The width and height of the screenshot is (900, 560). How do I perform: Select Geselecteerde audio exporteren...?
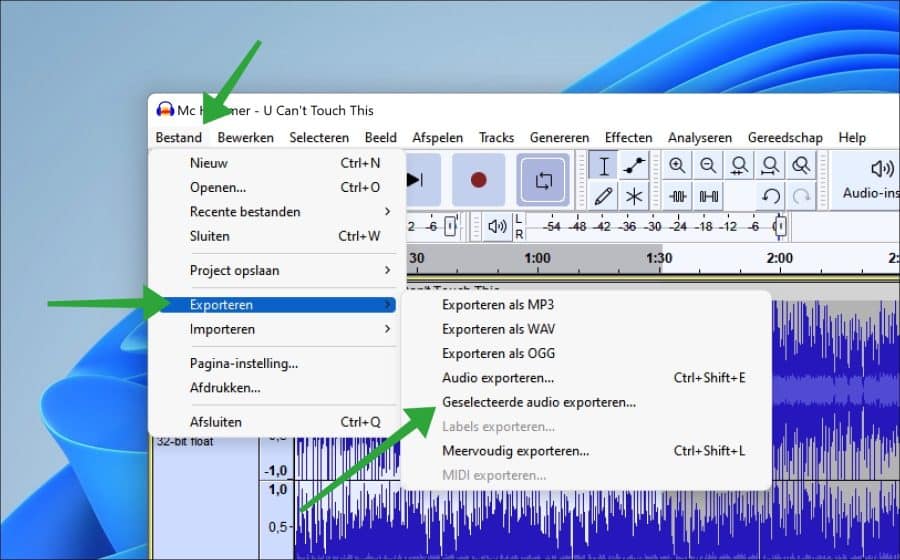click(x=586, y=402)
